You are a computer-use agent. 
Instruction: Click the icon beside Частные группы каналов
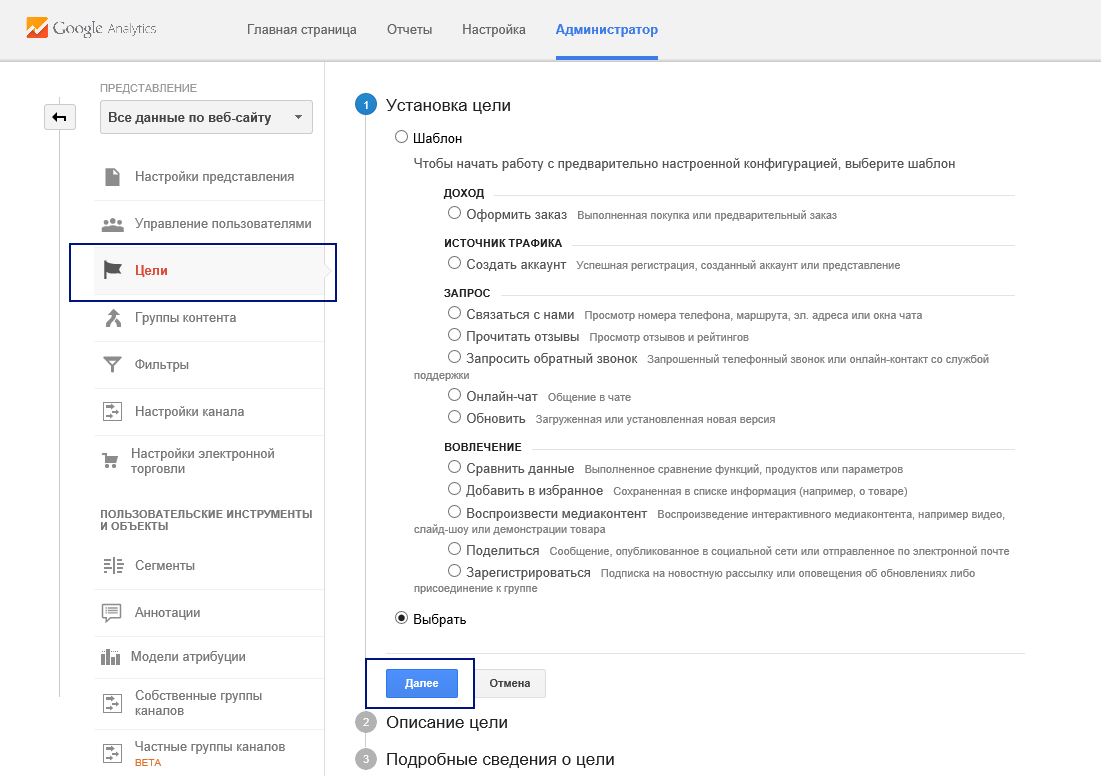[112, 754]
